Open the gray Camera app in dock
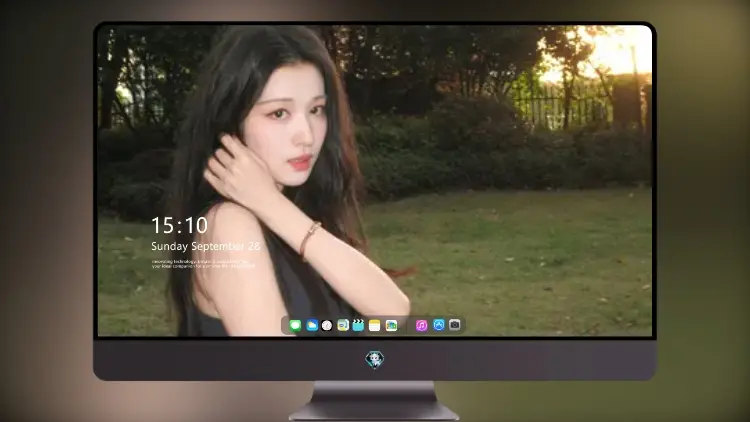This screenshot has width=750, height=422. click(455, 325)
